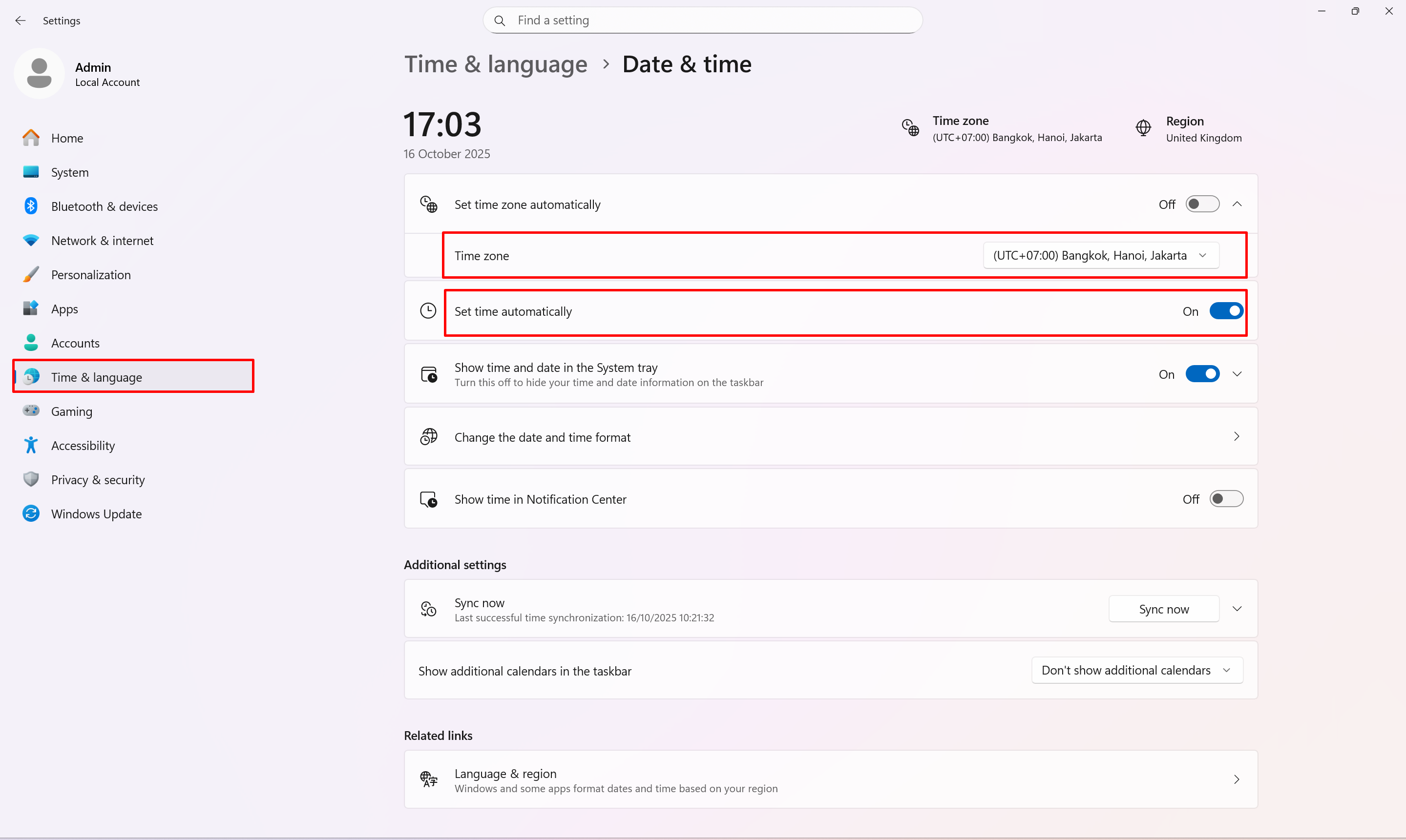Open Network & internet settings

102,241
